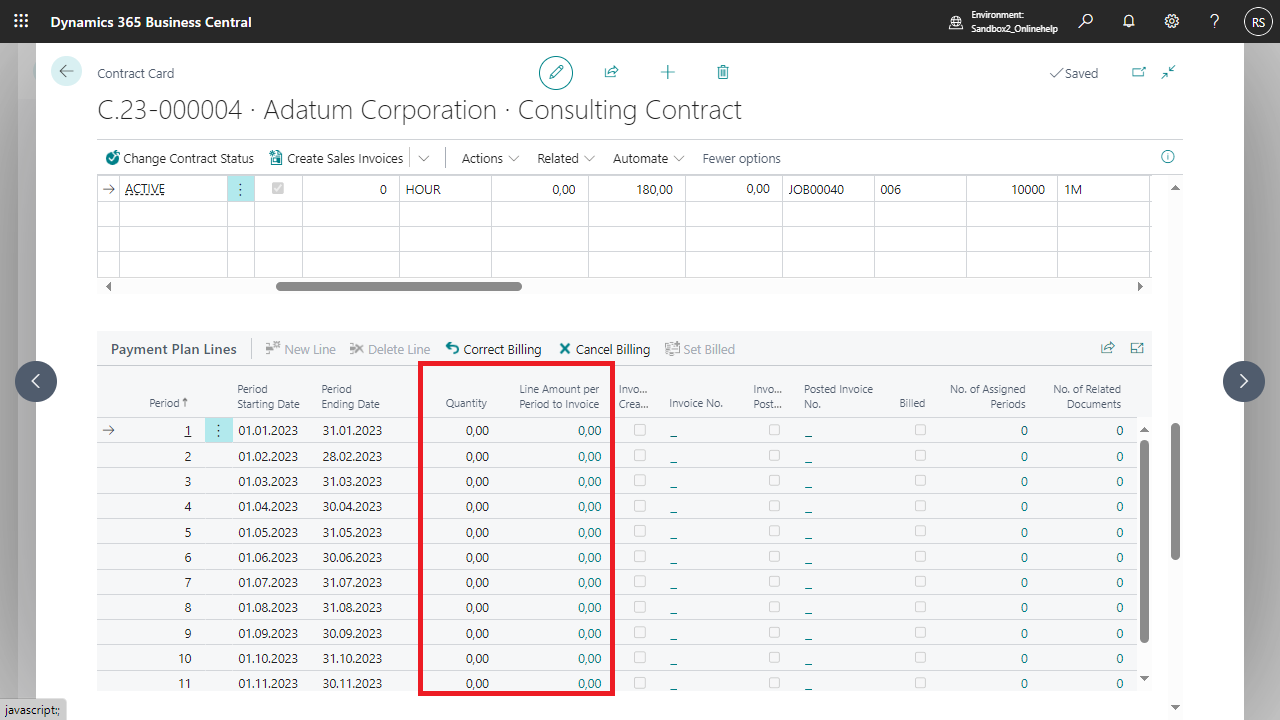
Task: Toggle Invoice Posted checkbox for period 1
Action: 774,430
